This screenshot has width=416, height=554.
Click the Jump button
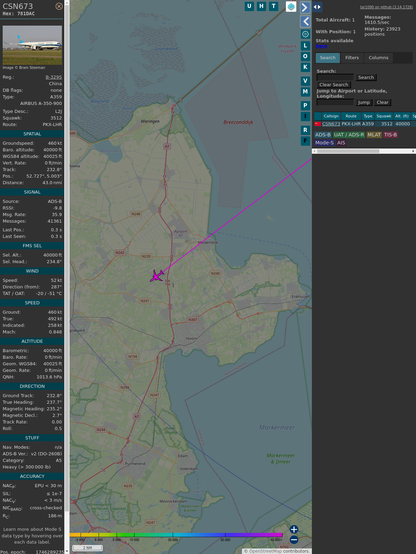tap(363, 102)
